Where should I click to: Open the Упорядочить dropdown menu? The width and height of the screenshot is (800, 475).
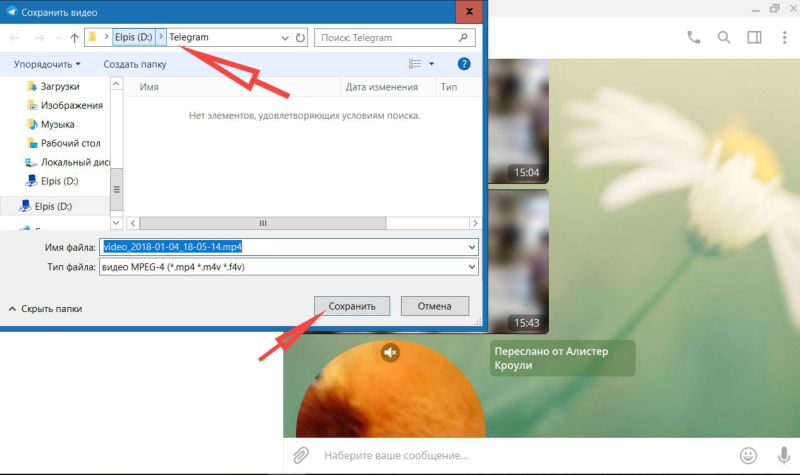[x=47, y=64]
